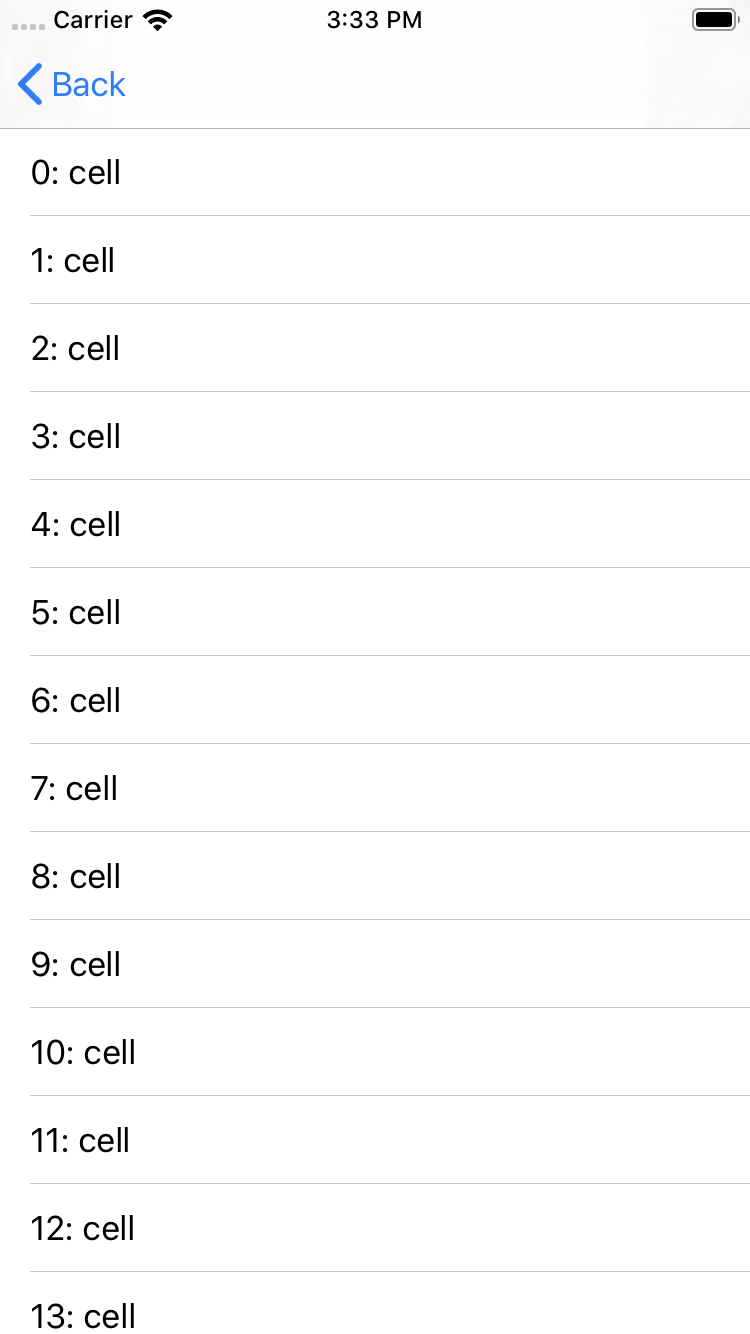Image resolution: width=750 pixels, height=1334 pixels.
Task: Tap the battery indicator icon
Action: tap(714, 20)
